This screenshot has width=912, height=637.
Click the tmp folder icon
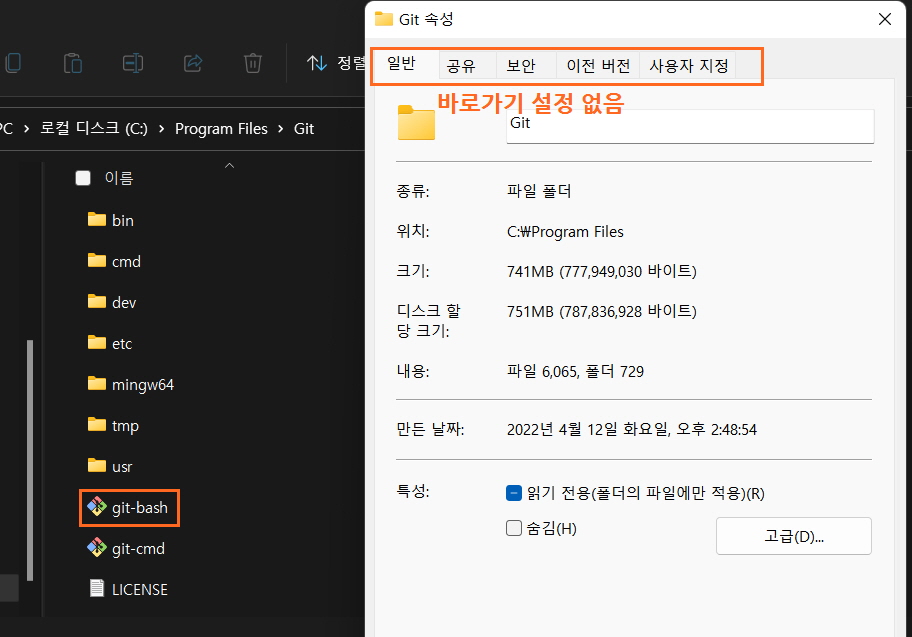pyautogui.click(x=97, y=425)
